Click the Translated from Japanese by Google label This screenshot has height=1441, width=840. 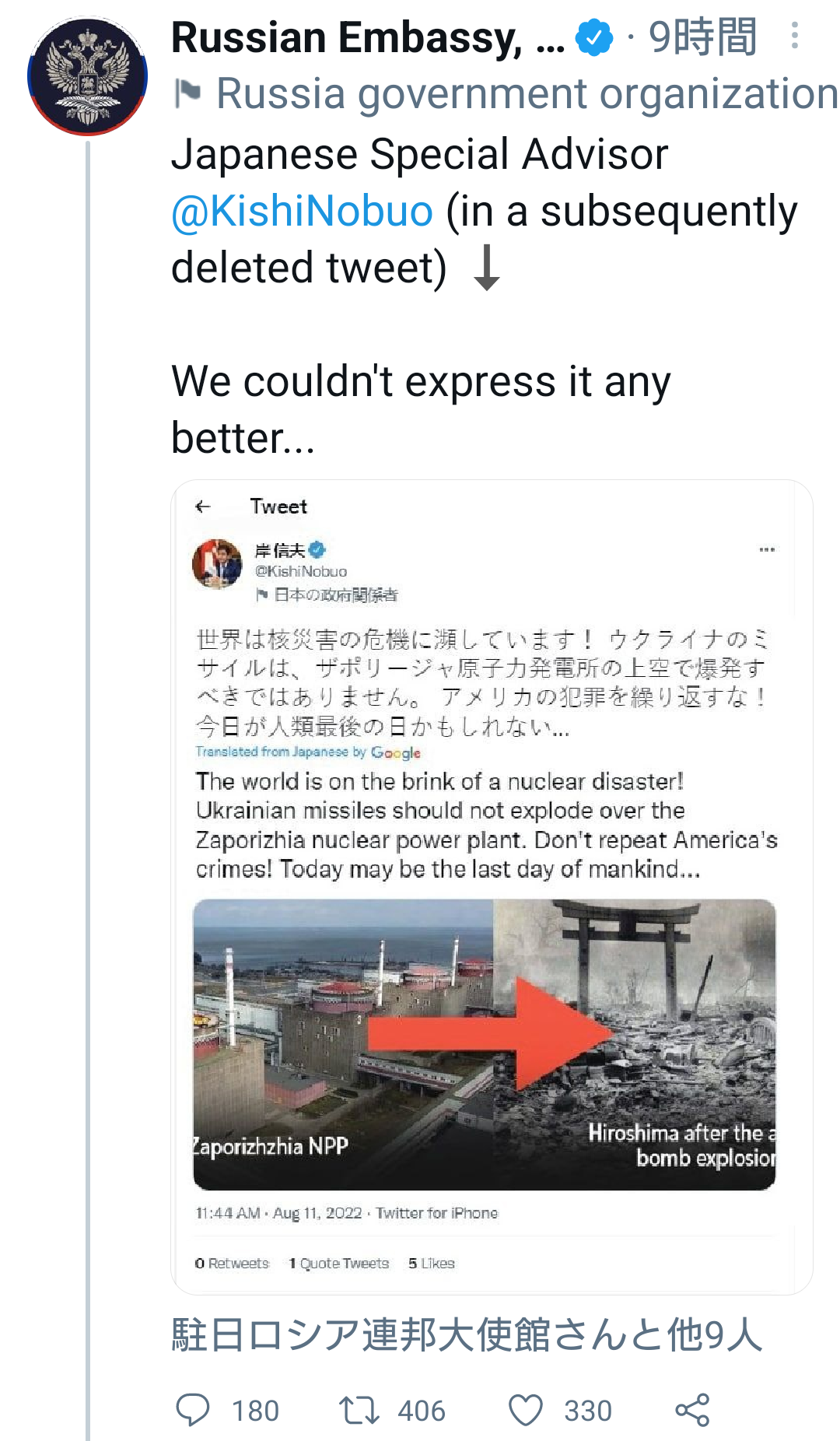308,752
